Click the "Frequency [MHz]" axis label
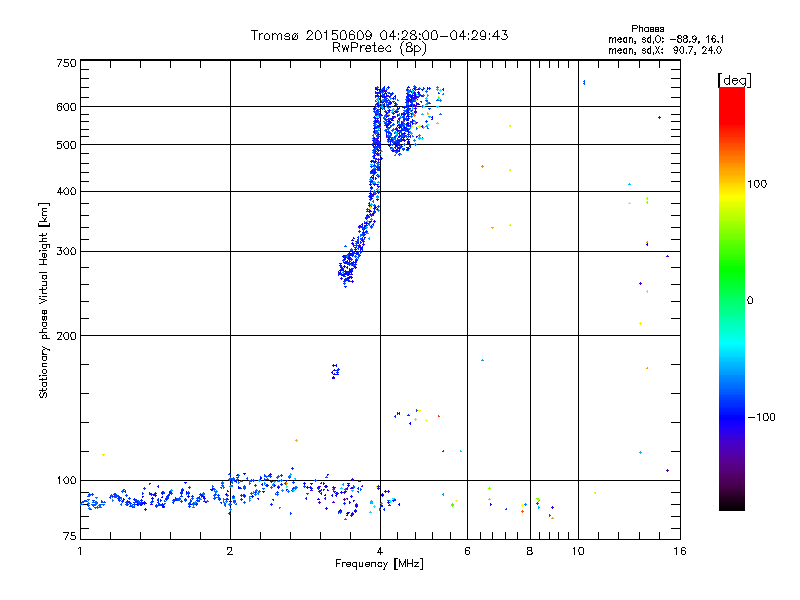The height and width of the screenshot is (600, 800). tap(379, 564)
